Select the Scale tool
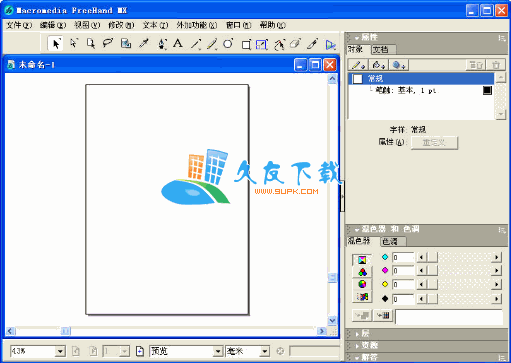511x363 pixels. (x=262, y=44)
